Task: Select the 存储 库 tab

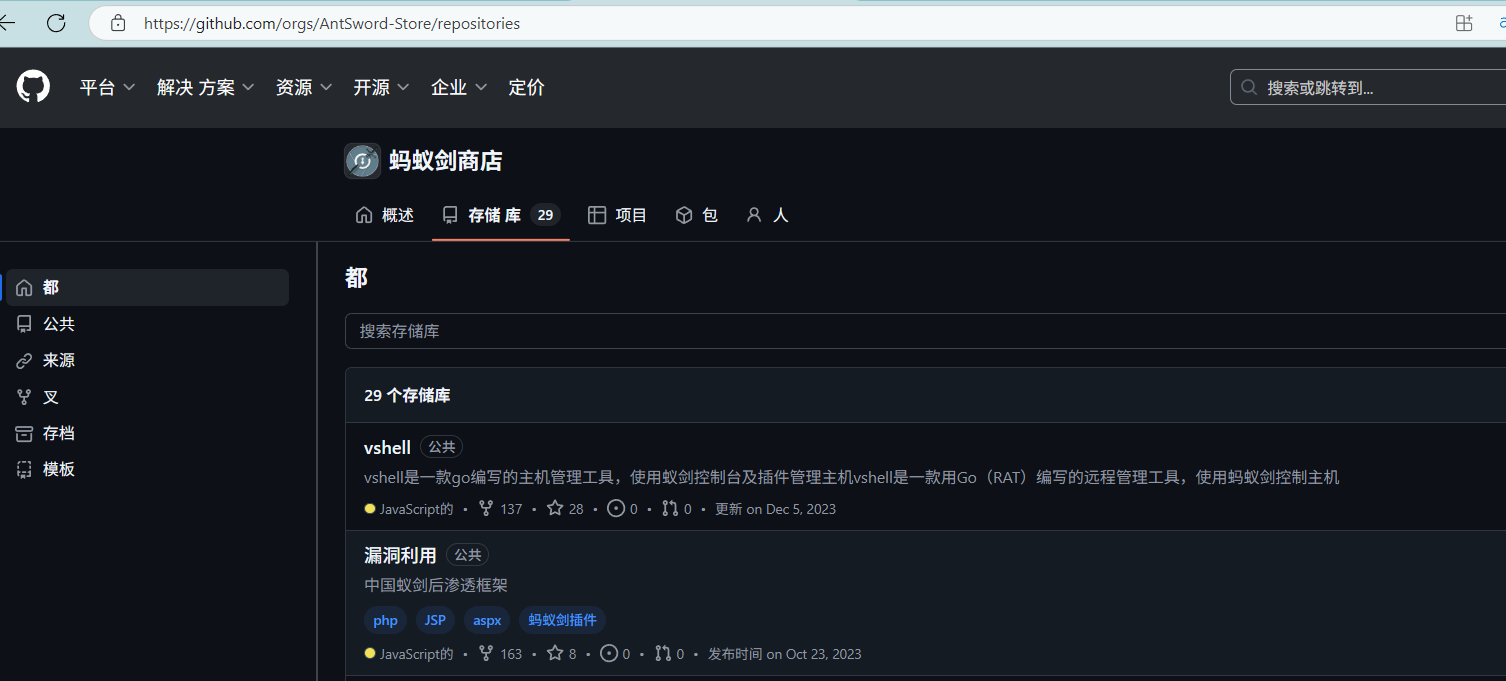Action: [501, 215]
